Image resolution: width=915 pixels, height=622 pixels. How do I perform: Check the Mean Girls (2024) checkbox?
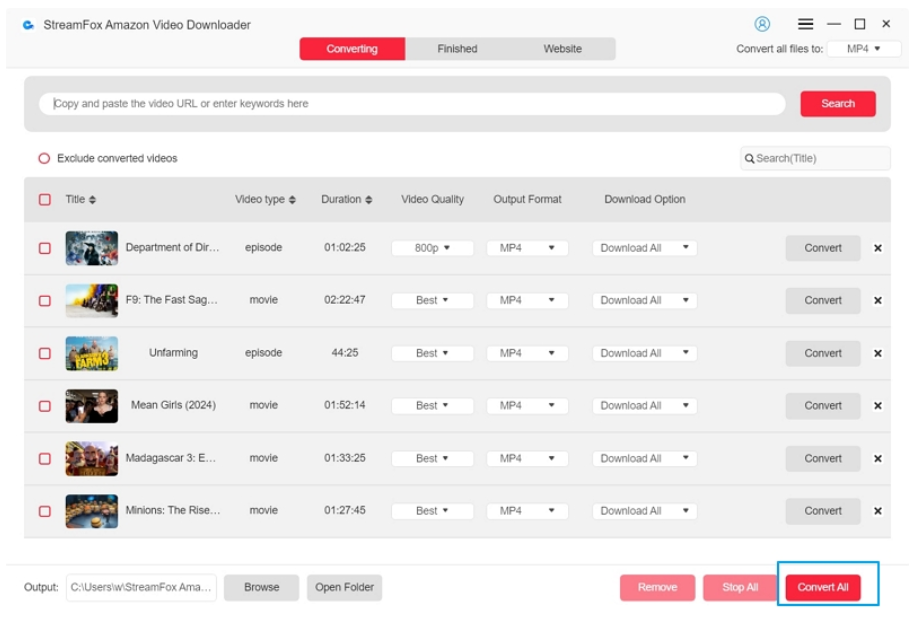click(45, 406)
